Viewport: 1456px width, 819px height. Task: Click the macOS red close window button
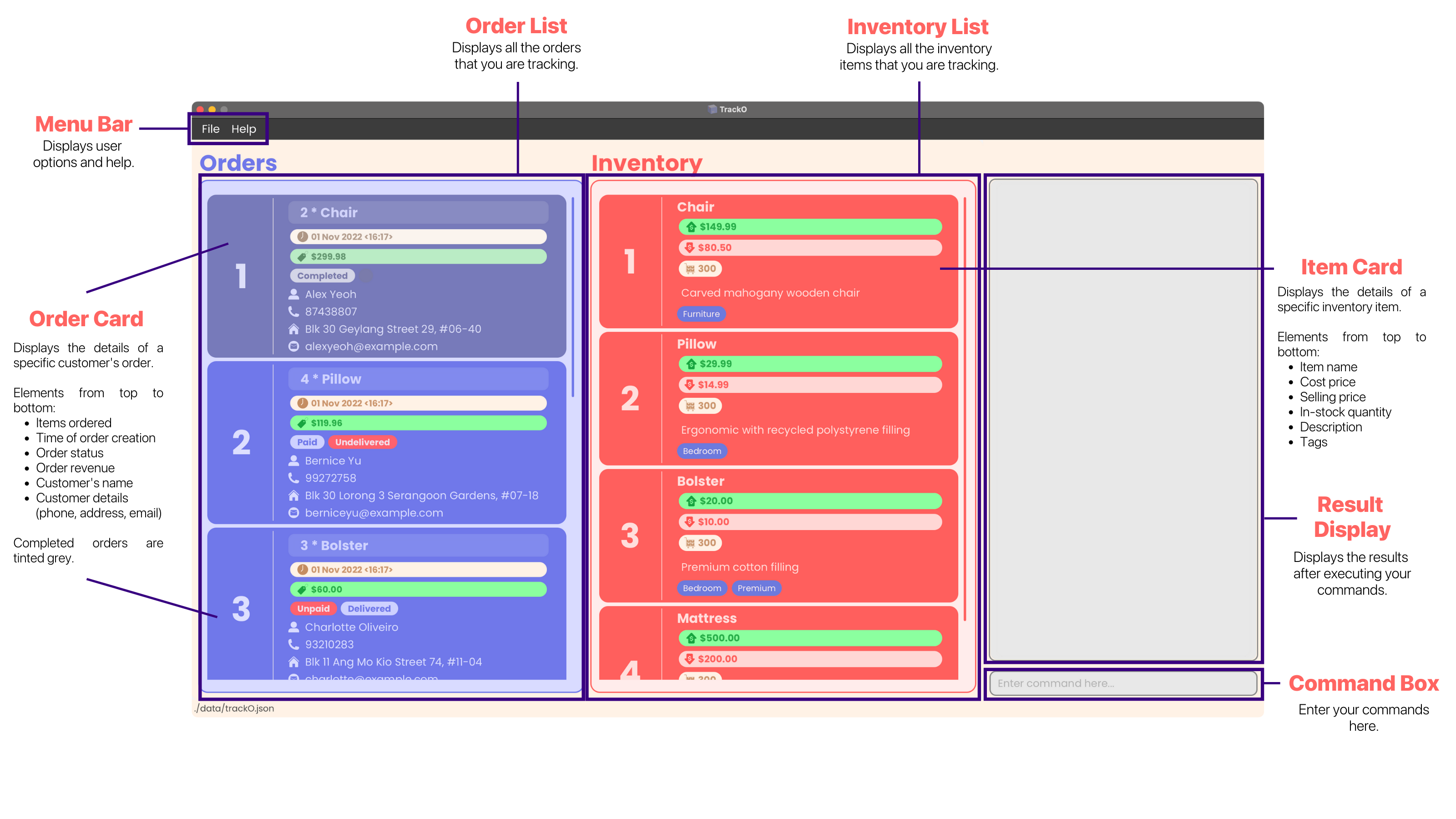[x=200, y=110]
